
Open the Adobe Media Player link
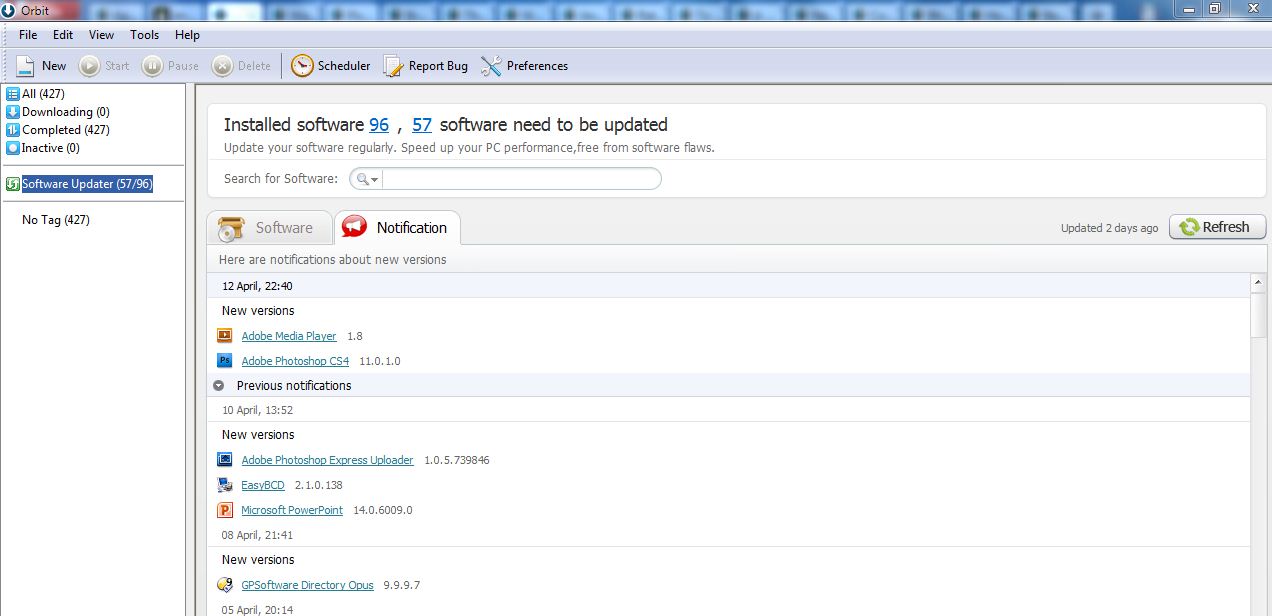pos(289,336)
